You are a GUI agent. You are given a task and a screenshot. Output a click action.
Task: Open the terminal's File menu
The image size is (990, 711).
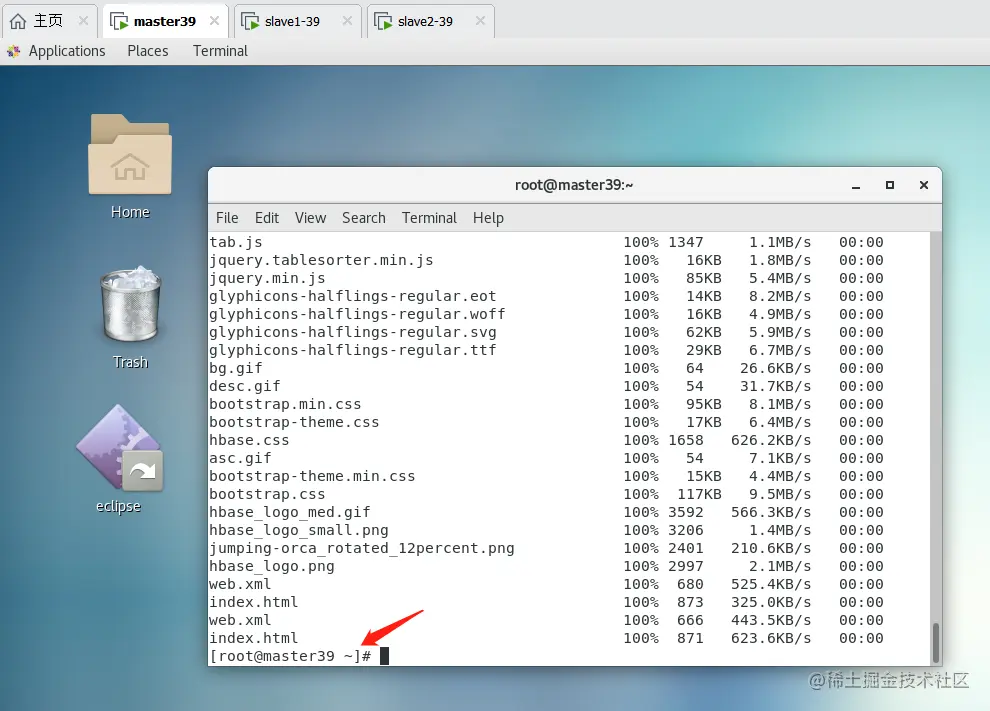(x=227, y=218)
